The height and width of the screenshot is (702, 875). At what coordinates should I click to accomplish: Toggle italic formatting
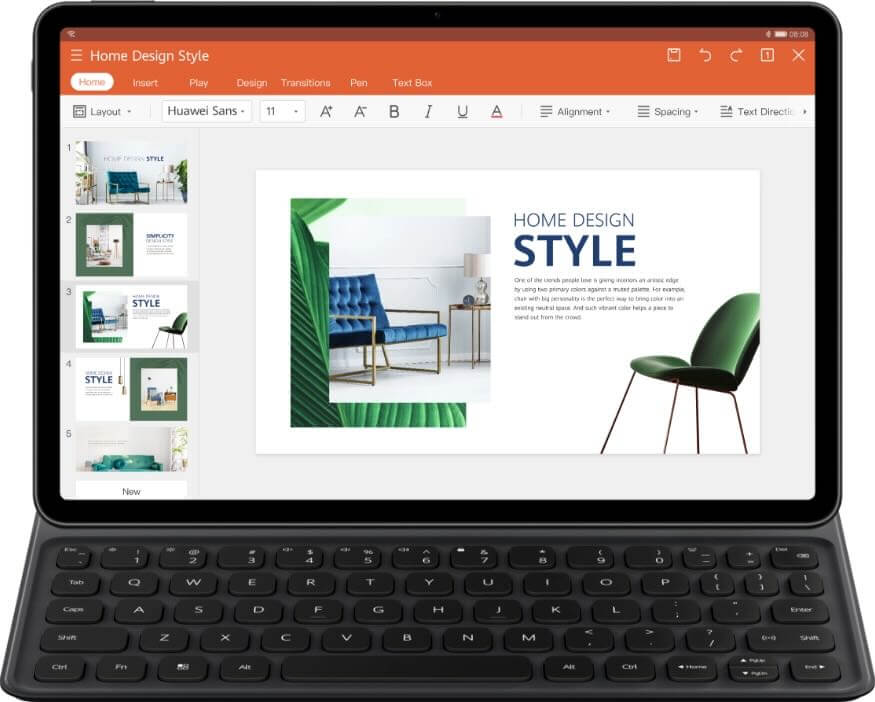[428, 112]
